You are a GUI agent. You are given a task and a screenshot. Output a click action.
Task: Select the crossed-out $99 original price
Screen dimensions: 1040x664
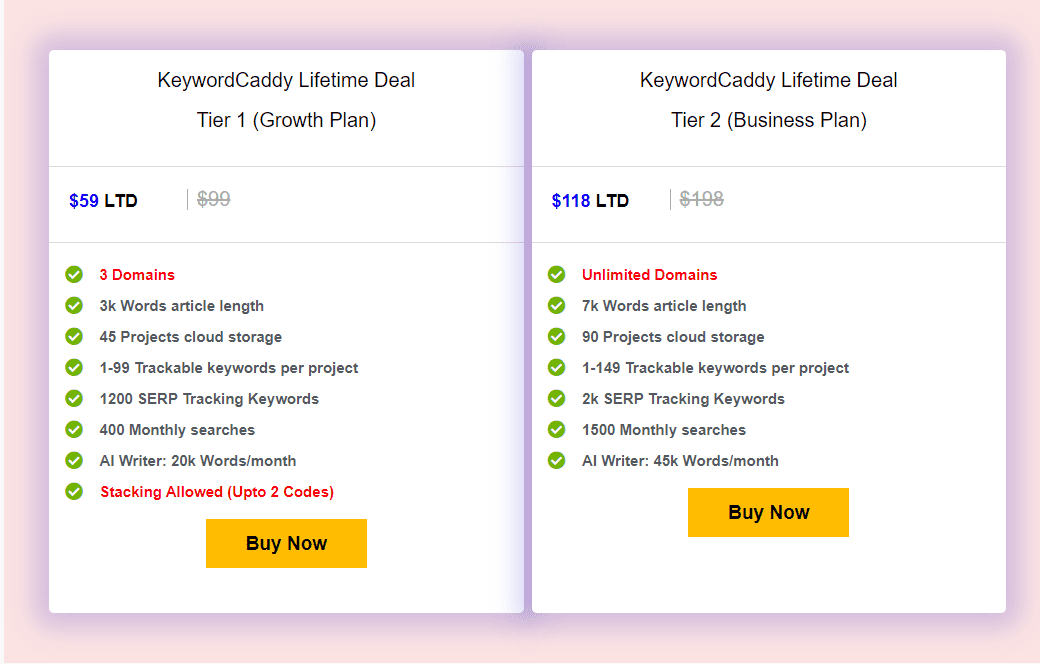click(212, 199)
